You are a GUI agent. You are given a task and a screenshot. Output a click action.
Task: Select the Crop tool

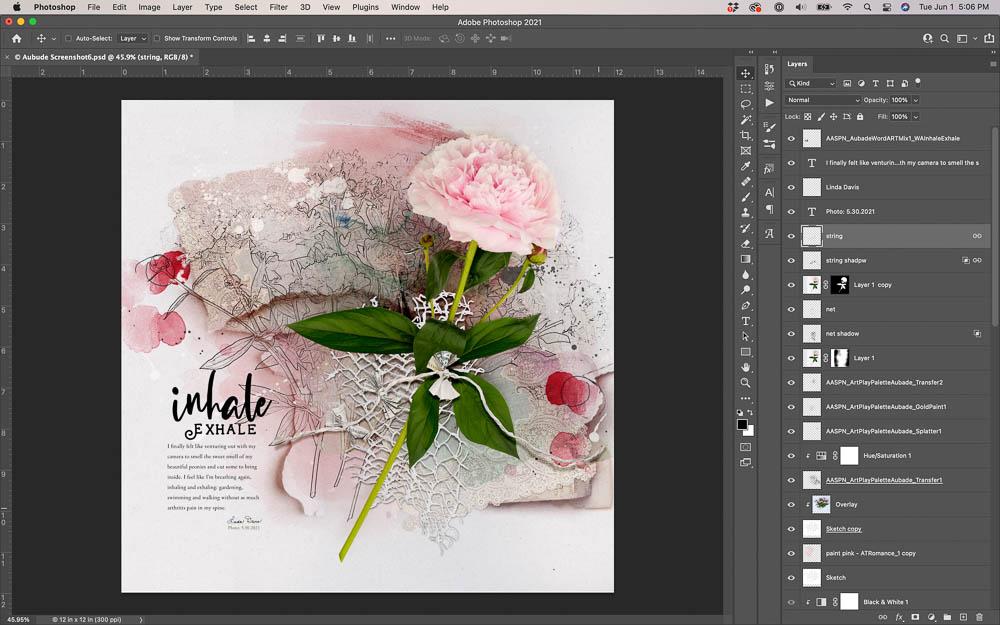tap(746, 135)
